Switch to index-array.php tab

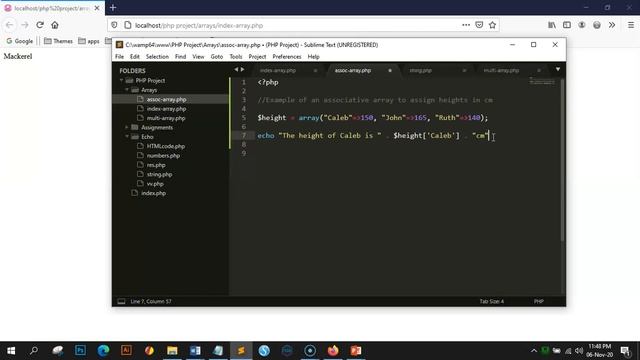point(278,70)
